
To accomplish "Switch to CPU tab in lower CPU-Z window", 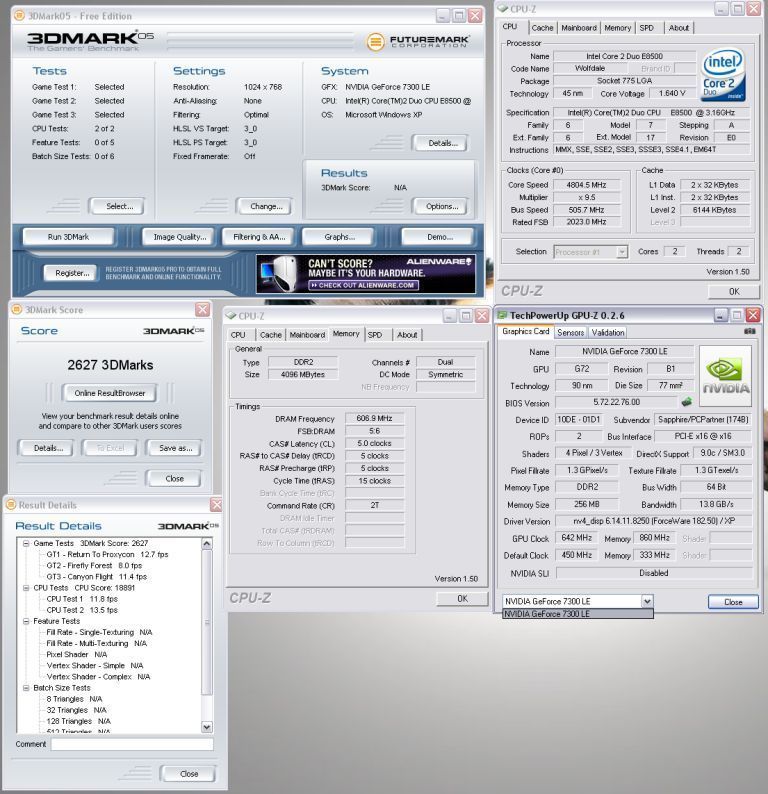I will point(238,335).
